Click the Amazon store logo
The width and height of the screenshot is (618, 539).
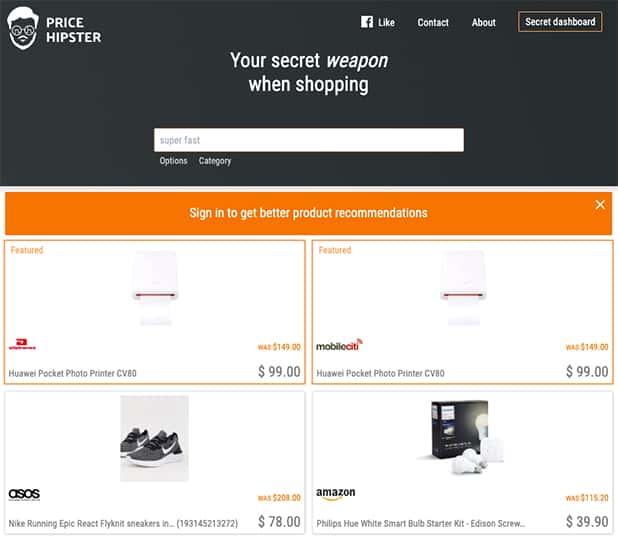[336, 494]
